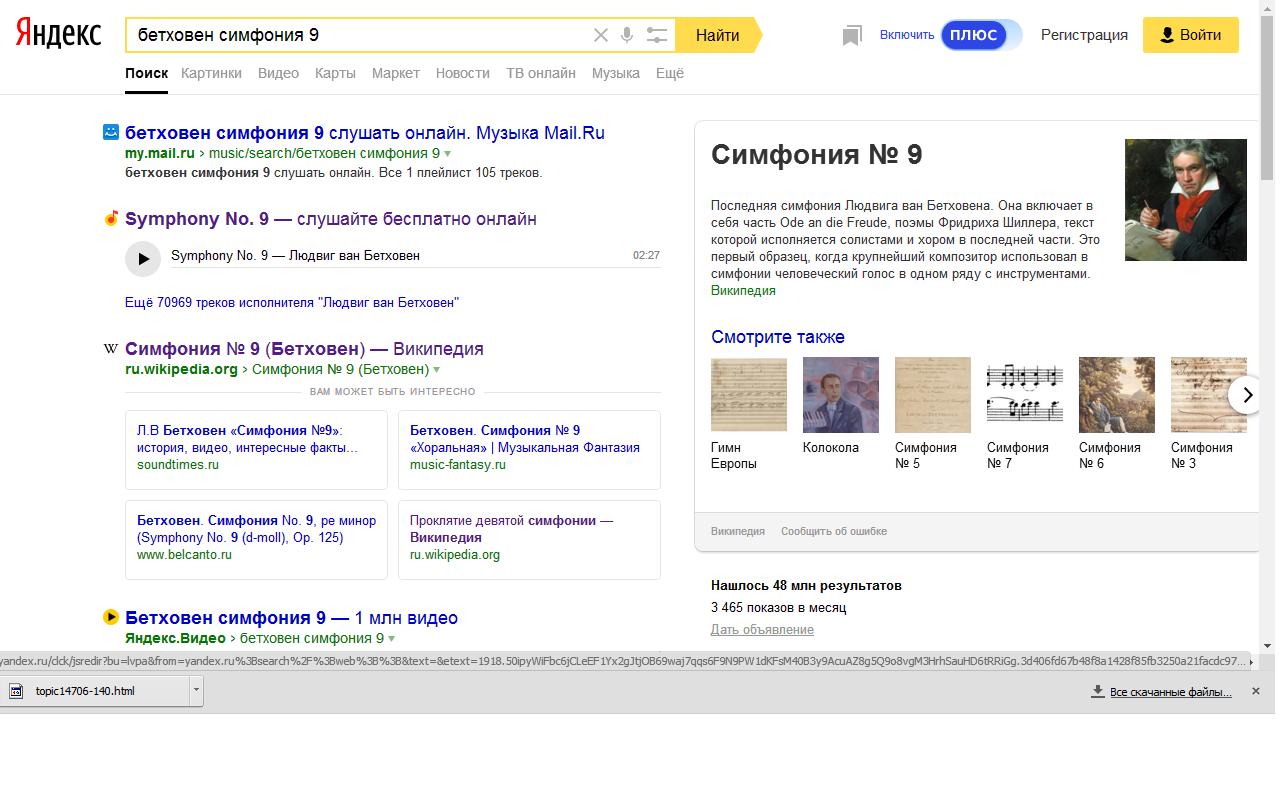The width and height of the screenshot is (1280, 800).
Task: Click the microphone voice search icon
Action: [627, 35]
